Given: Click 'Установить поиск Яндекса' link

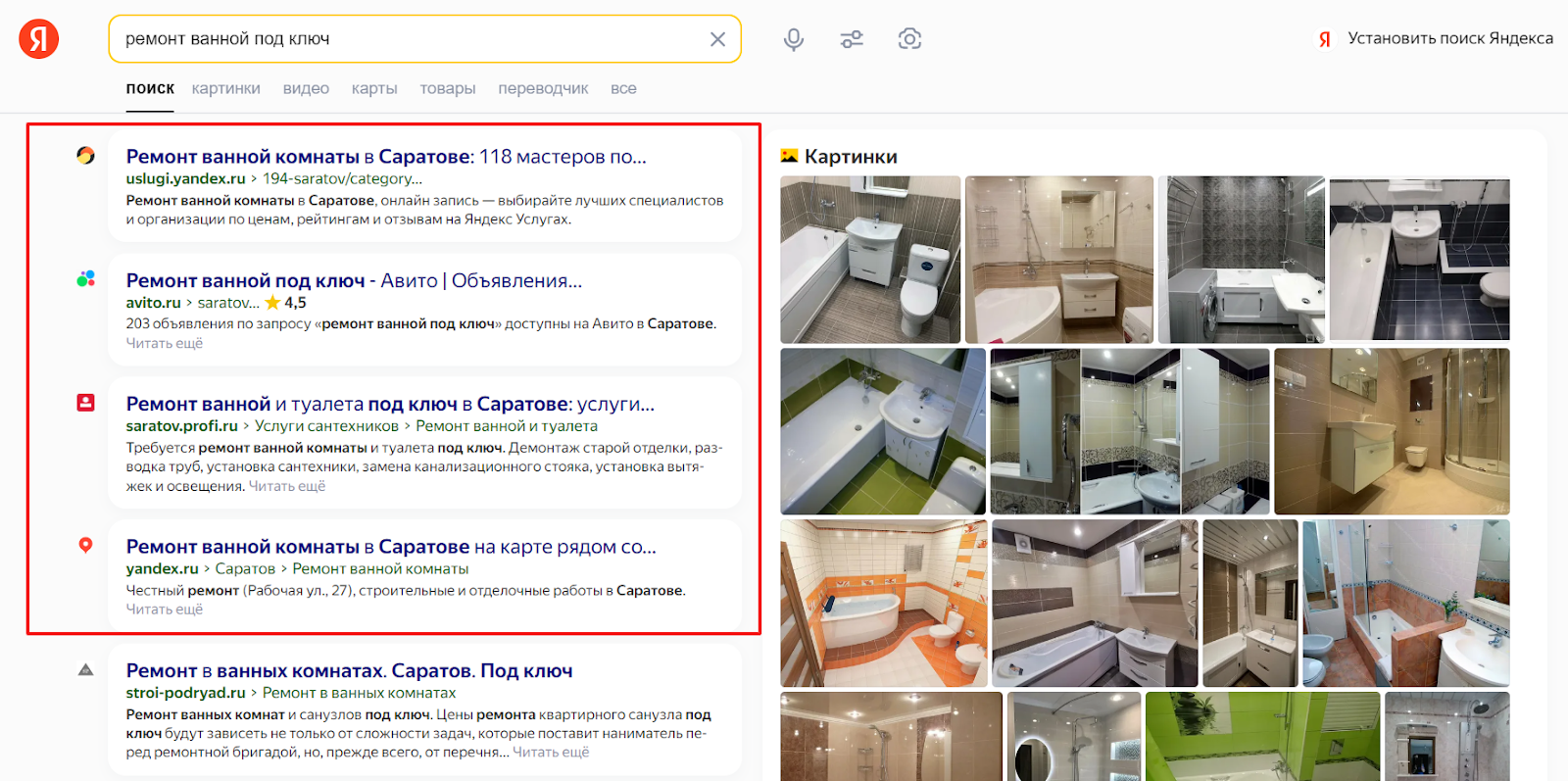Looking at the screenshot, I should tap(1450, 38).
